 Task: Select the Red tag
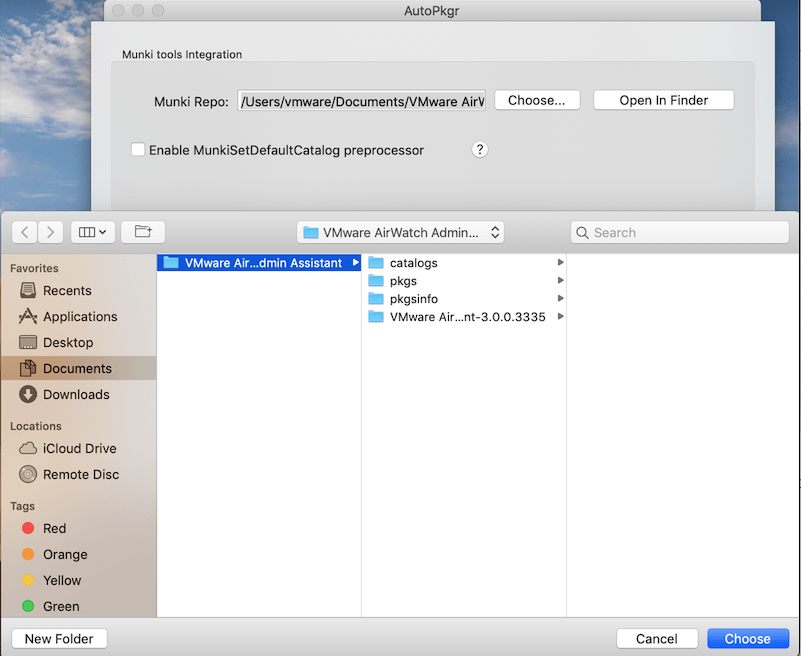coord(54,528)
